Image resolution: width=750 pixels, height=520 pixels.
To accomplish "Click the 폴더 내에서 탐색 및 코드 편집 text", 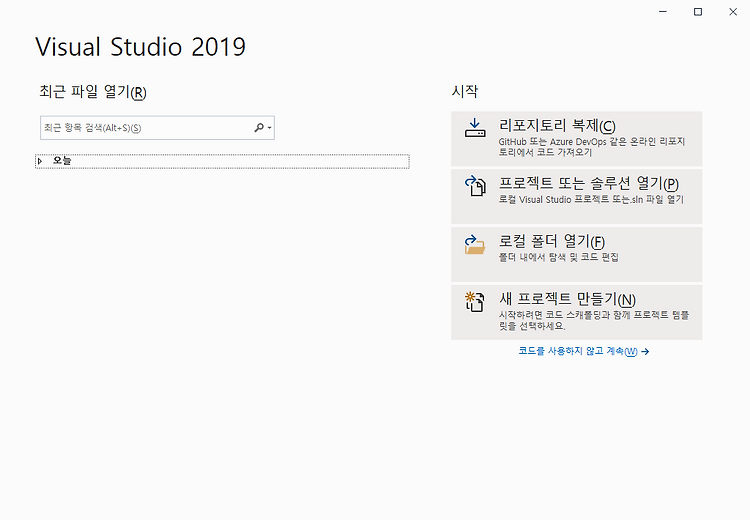I will click(x=559, y=257).
